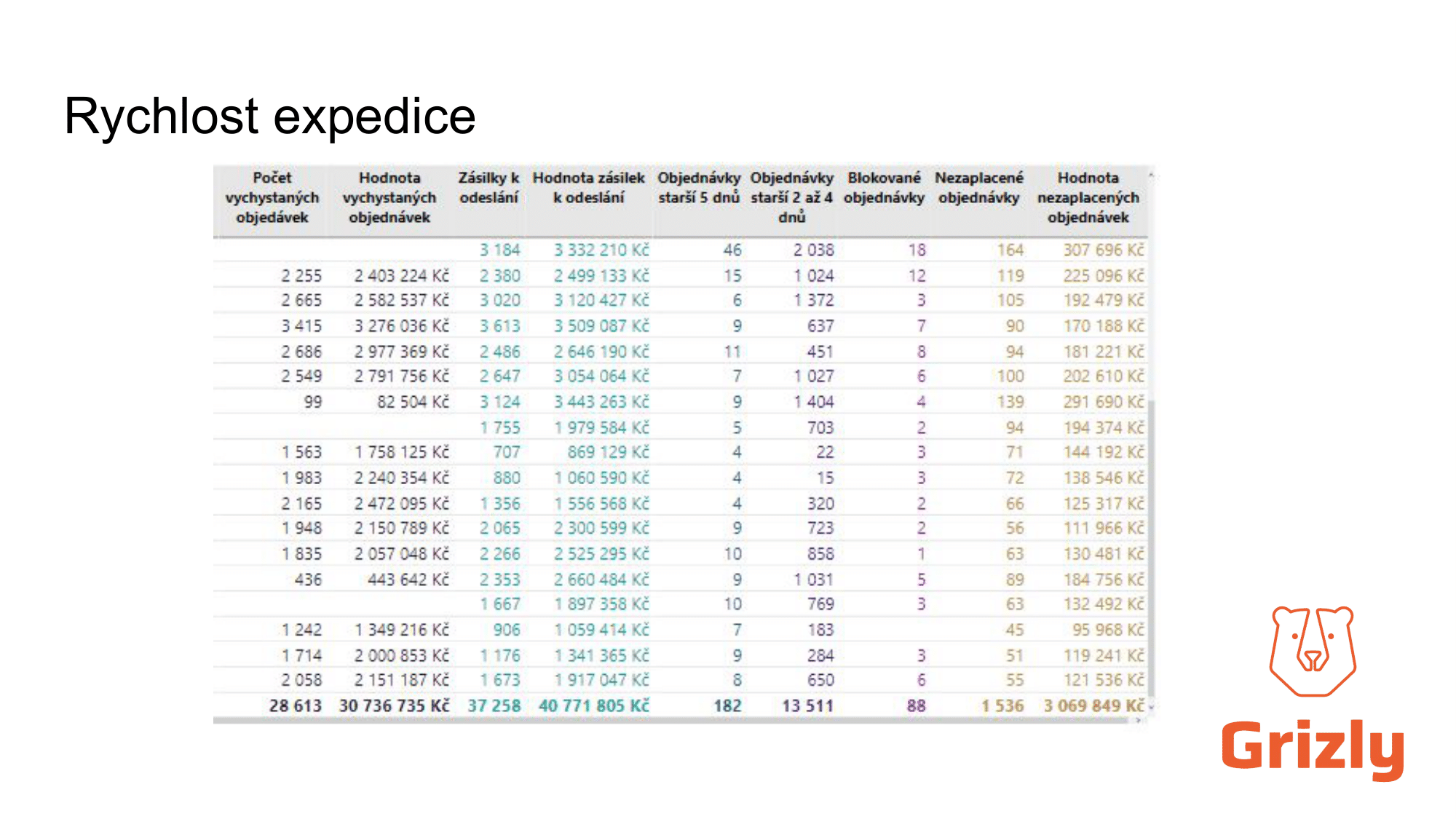This screenshot has width=1456, height=819.
Task: Click cell value '1 758 125 Kč'
Action: 402,452
